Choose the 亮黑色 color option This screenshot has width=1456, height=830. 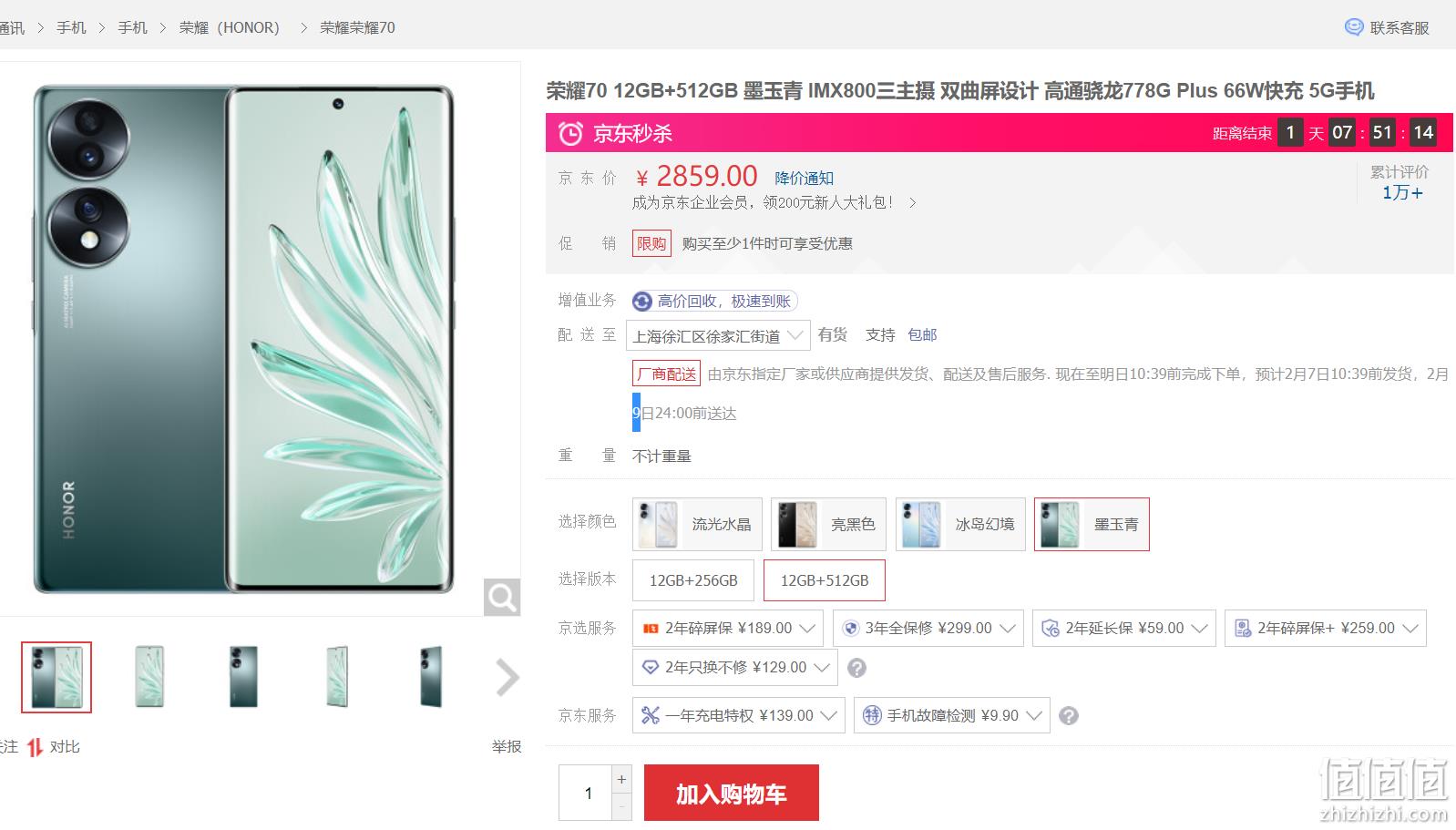[828, 524]
